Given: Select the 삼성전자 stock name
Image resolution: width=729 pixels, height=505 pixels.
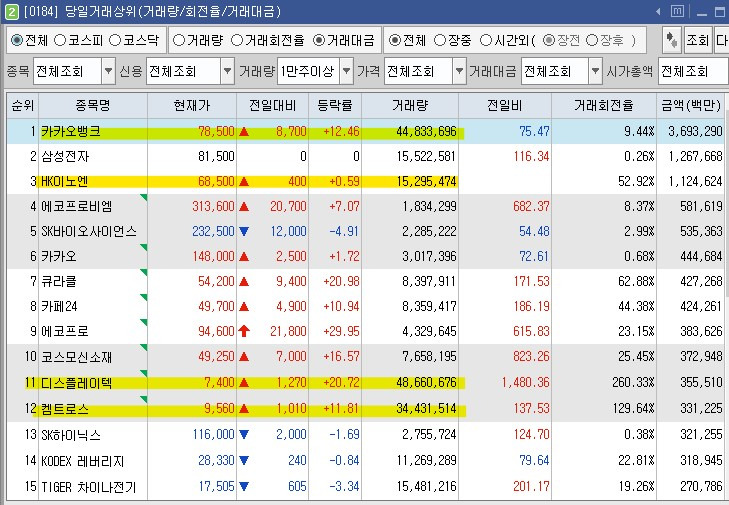Looking at the screenshot, I should click(65, 156).
